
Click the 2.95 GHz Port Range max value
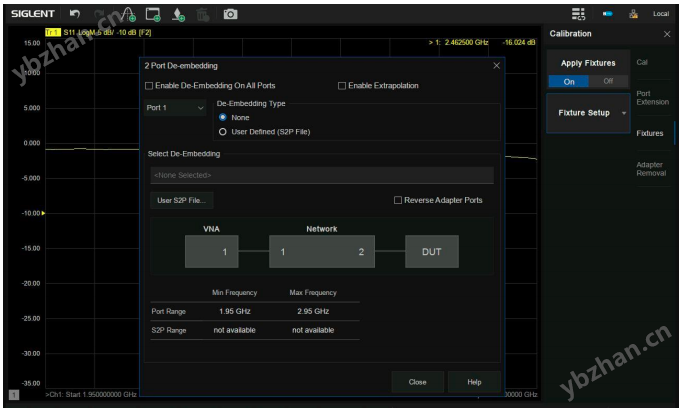(313, 311)
